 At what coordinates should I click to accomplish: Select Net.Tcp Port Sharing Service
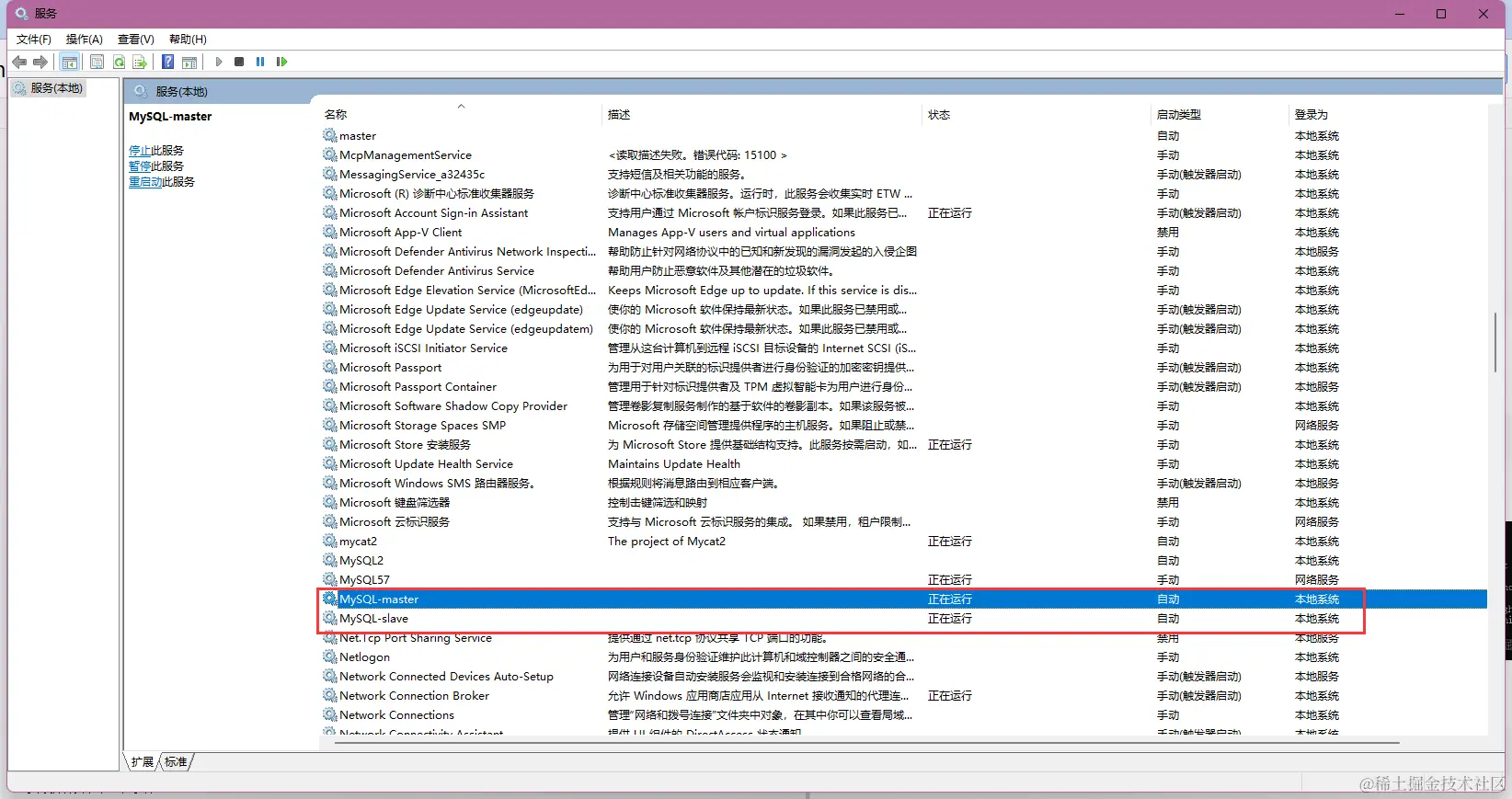coord(415,637)
